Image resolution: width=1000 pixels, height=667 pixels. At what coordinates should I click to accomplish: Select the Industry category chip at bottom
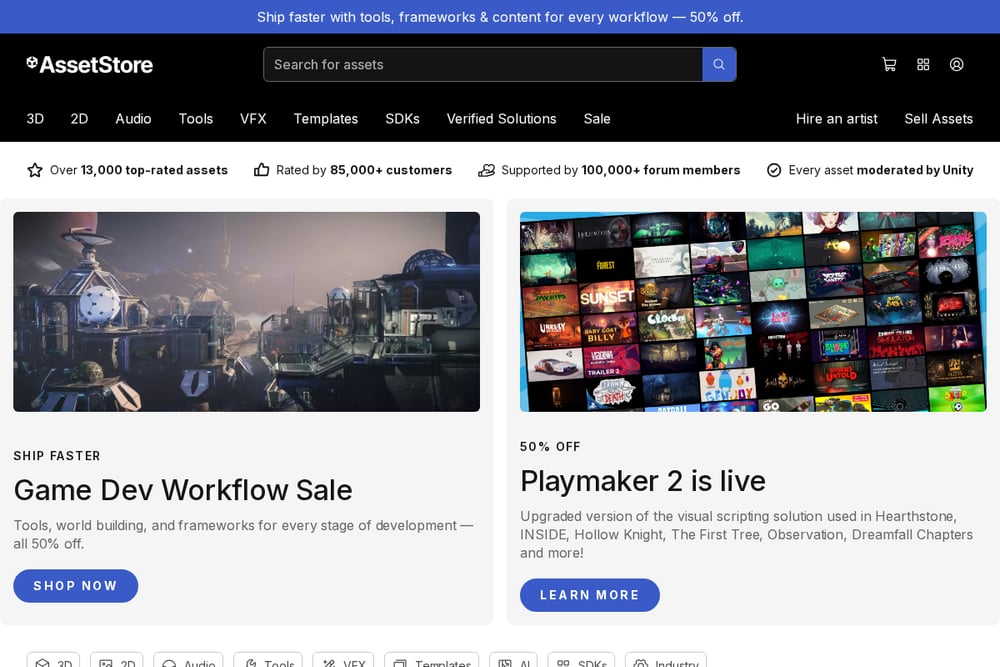(666, 661)
